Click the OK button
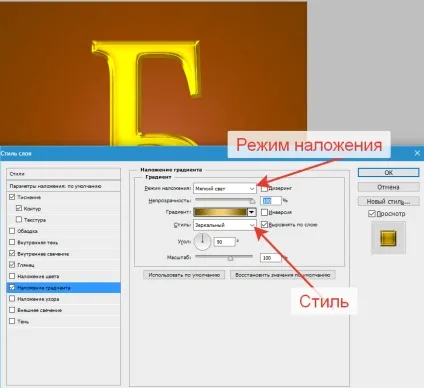This screenshot has height=388, width=424. pyautogui.click(x=388, y=172)
